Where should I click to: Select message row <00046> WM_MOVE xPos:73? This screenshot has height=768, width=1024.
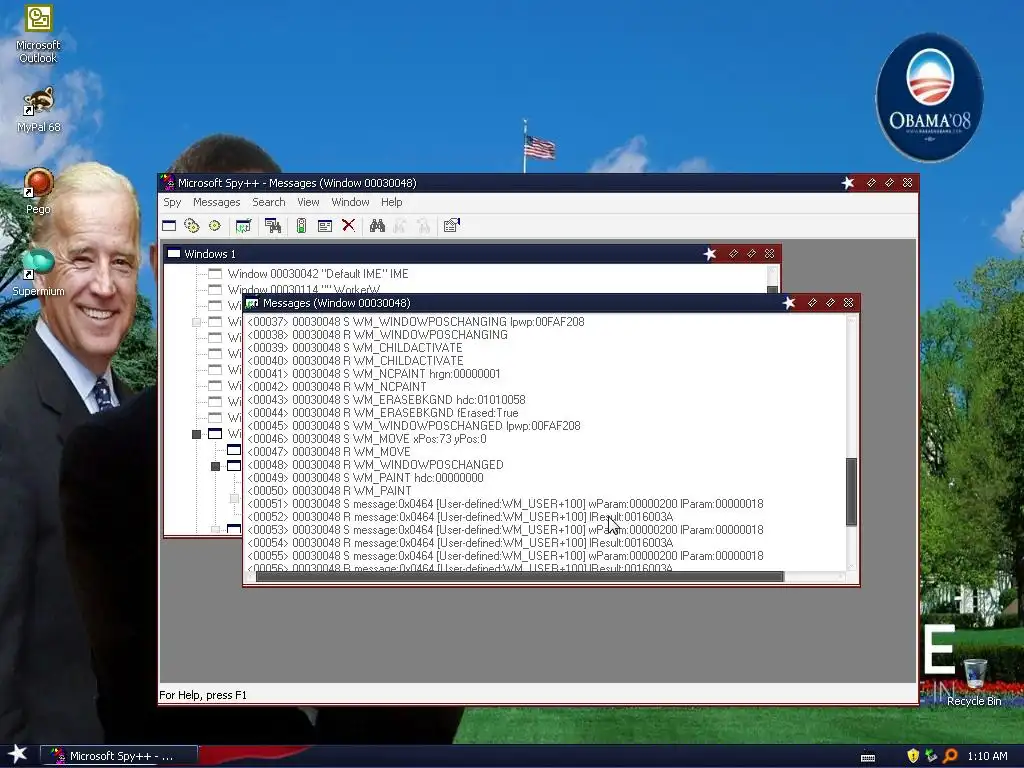pyautogui.click(x=366, y=439)
